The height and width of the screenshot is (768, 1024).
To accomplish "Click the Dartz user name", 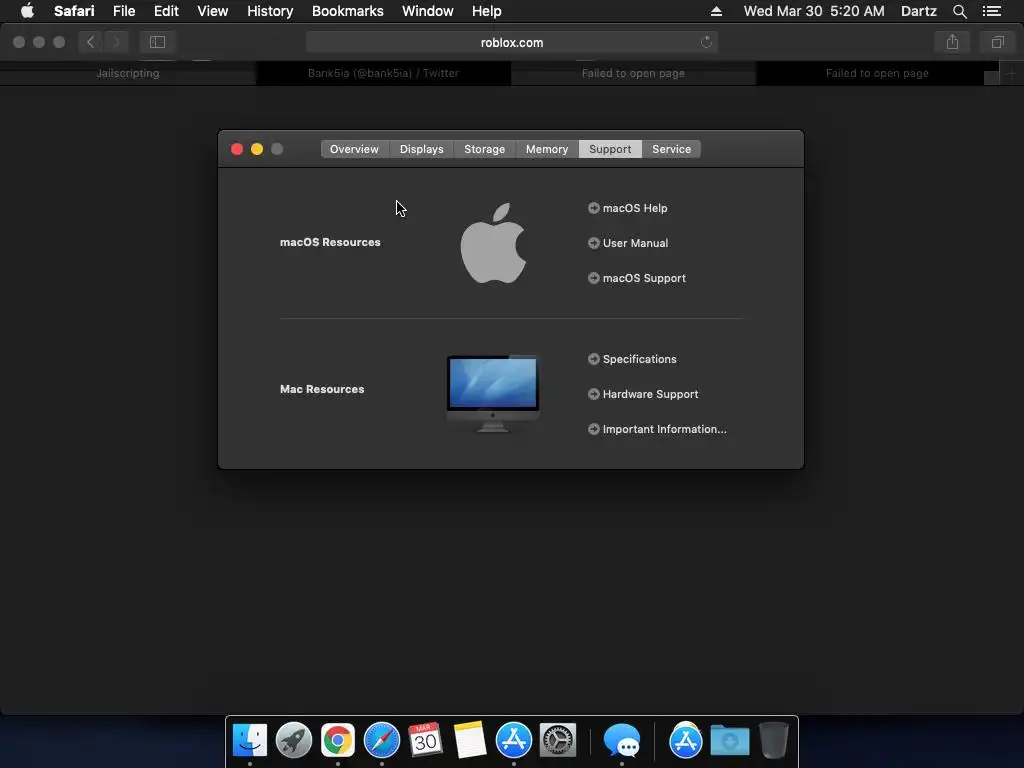I will pyautogui.click(x=918, y=11).
